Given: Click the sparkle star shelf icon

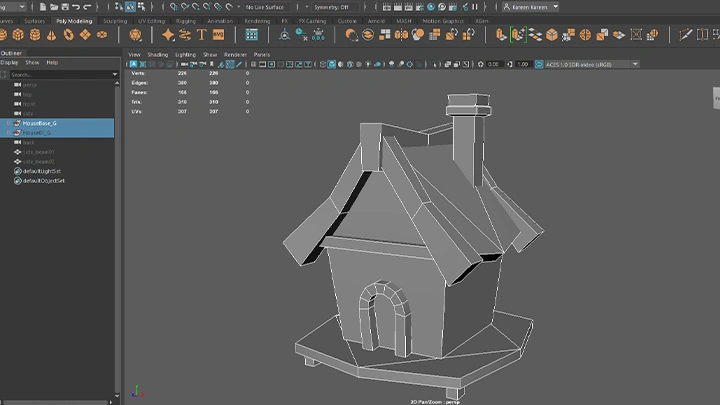Looking at the screenshot, I should 168,35.
